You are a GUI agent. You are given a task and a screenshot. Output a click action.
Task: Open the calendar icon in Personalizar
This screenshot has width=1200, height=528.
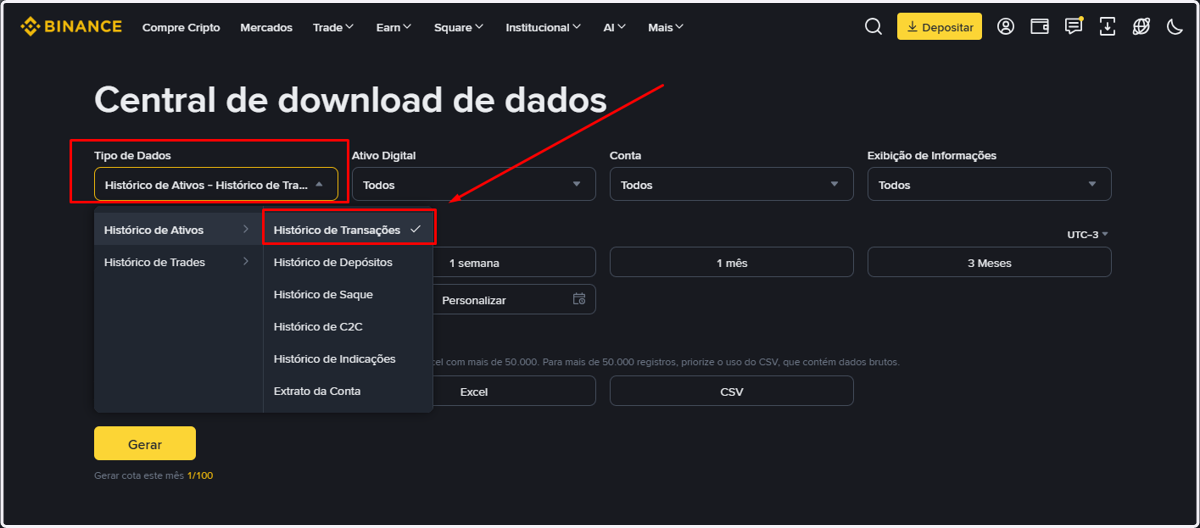click(x=578, y=299)
